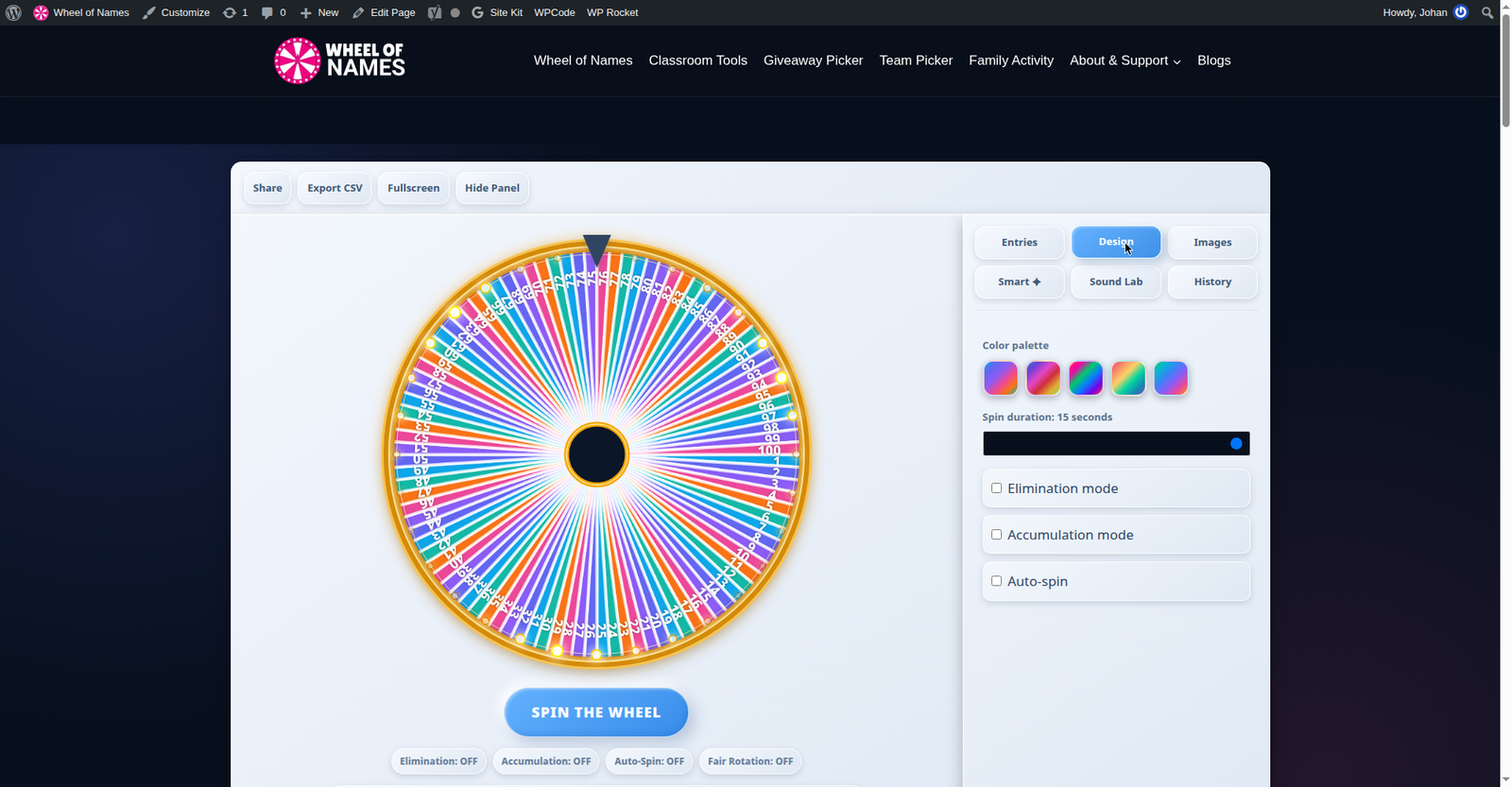Viewport: 1512px width, 787px height.
Task: Enable the Accumulation mode checkbox
Action: [996, 535]
